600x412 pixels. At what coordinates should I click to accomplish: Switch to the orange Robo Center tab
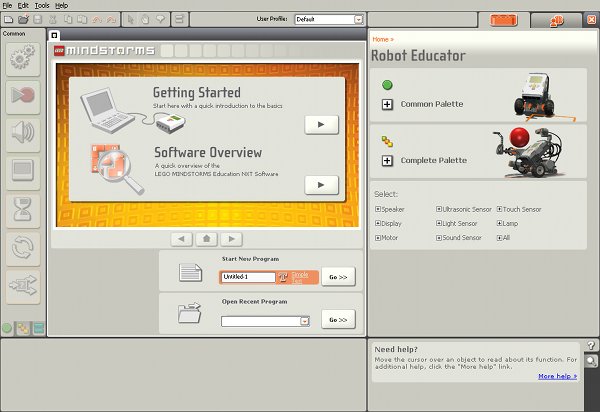click(504, 20)
